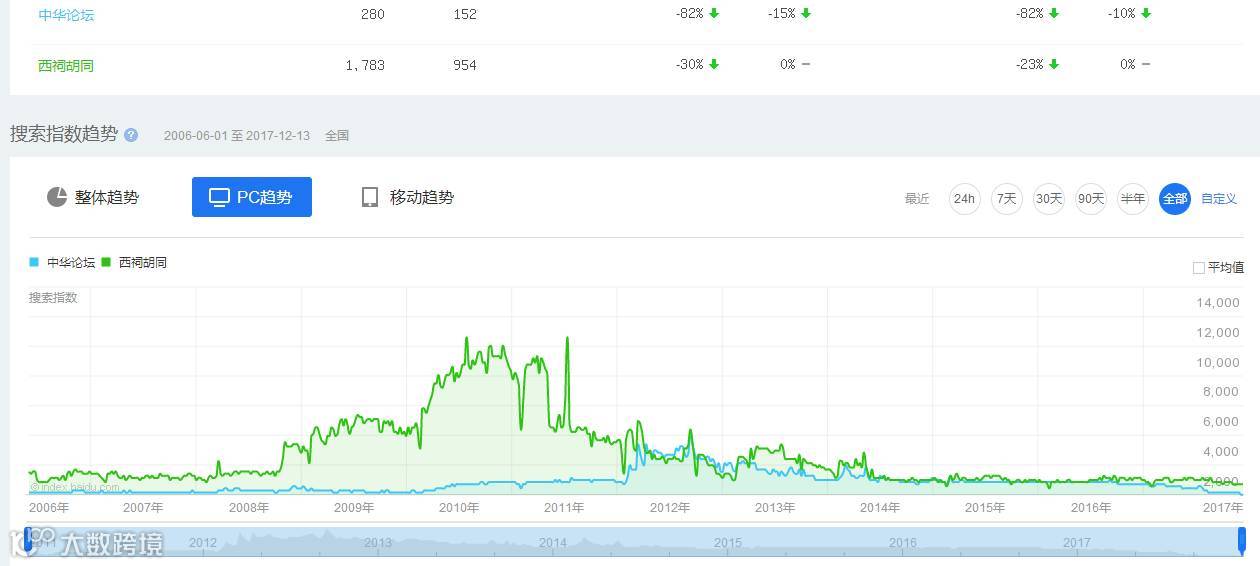Click the down arrow next to -10%
The height and width of the screenshot is (566, 1260).
pos(1146,14)
